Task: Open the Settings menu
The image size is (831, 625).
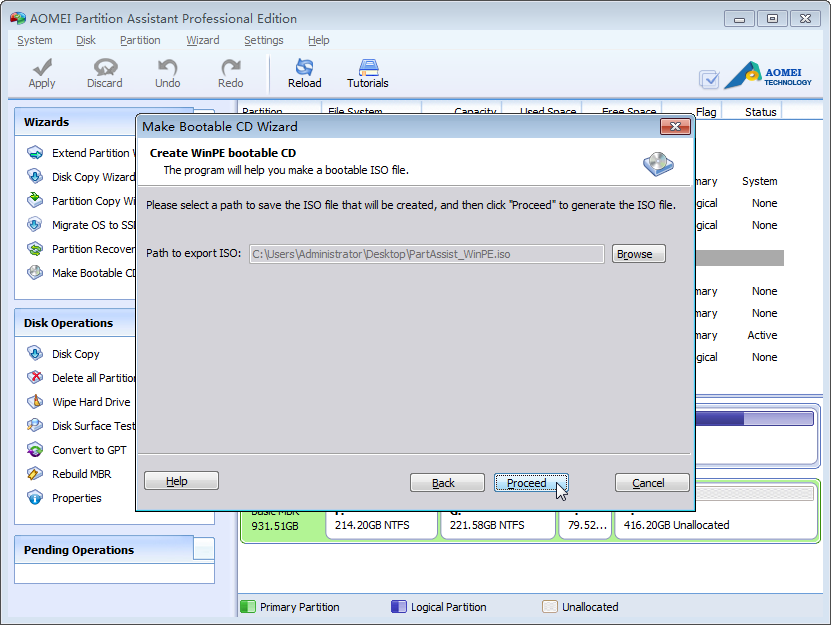Action: (263, 40)
